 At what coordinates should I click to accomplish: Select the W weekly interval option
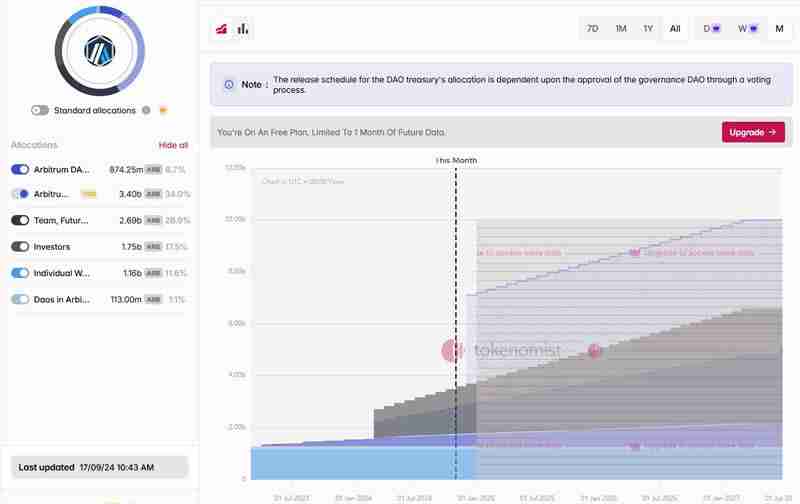[x=746, y=29]
